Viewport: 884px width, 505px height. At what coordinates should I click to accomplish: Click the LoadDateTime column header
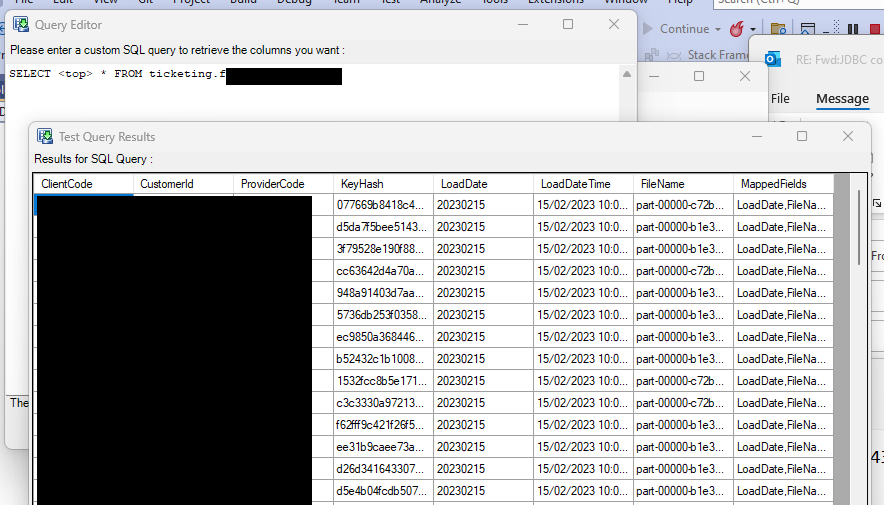coord(583,184)
